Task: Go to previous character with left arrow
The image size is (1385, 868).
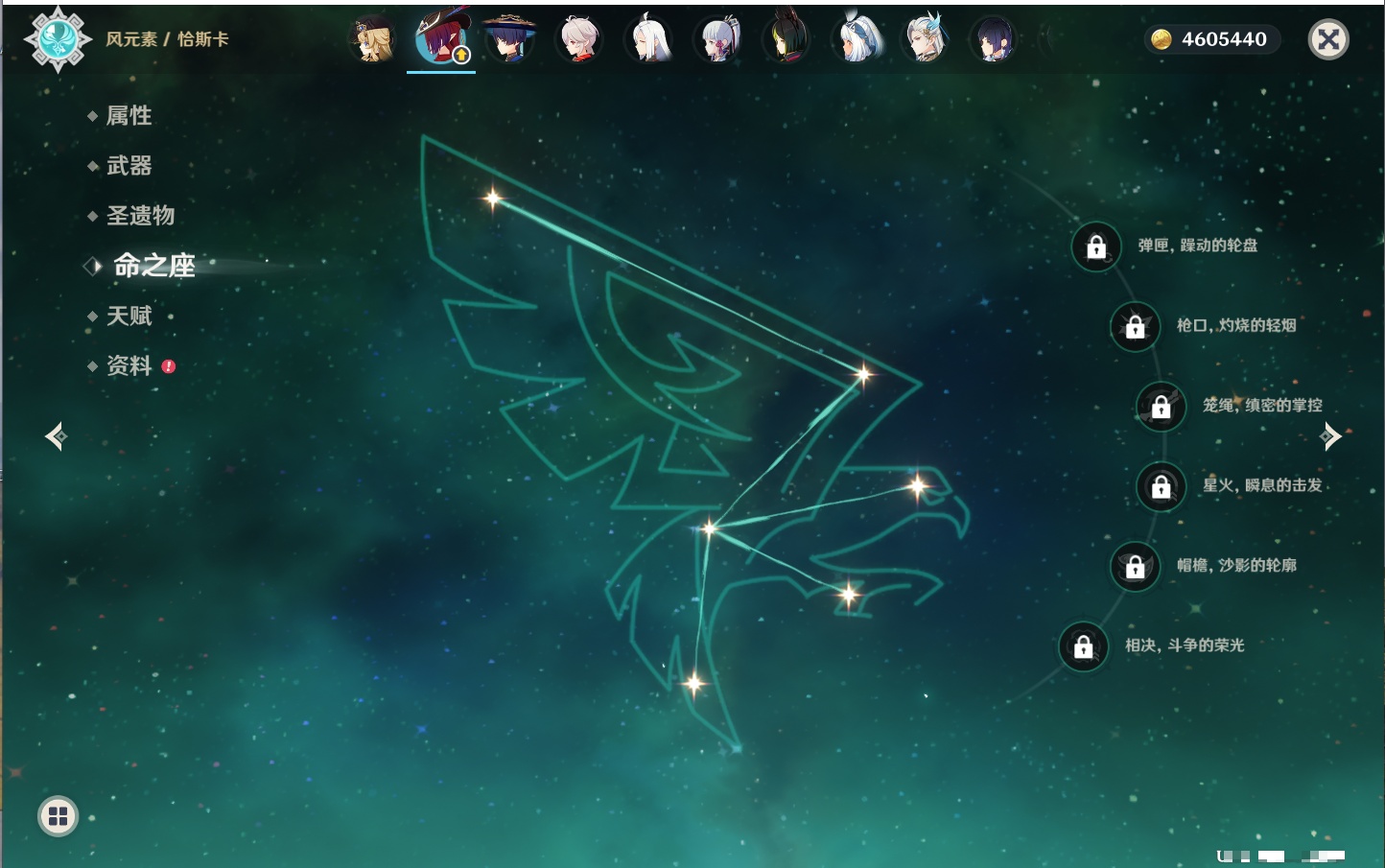Action: [56, 436]
